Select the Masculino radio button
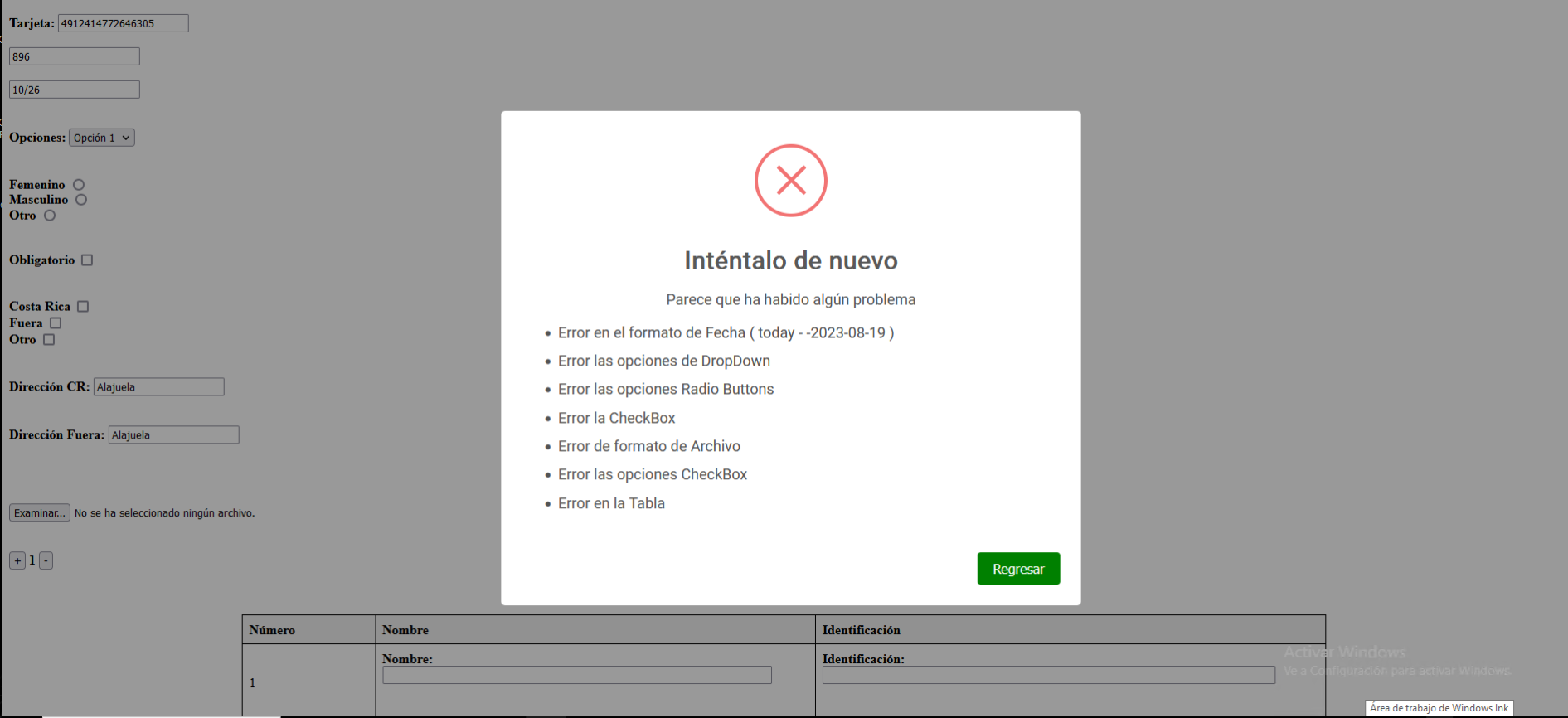 click(81, 200)
